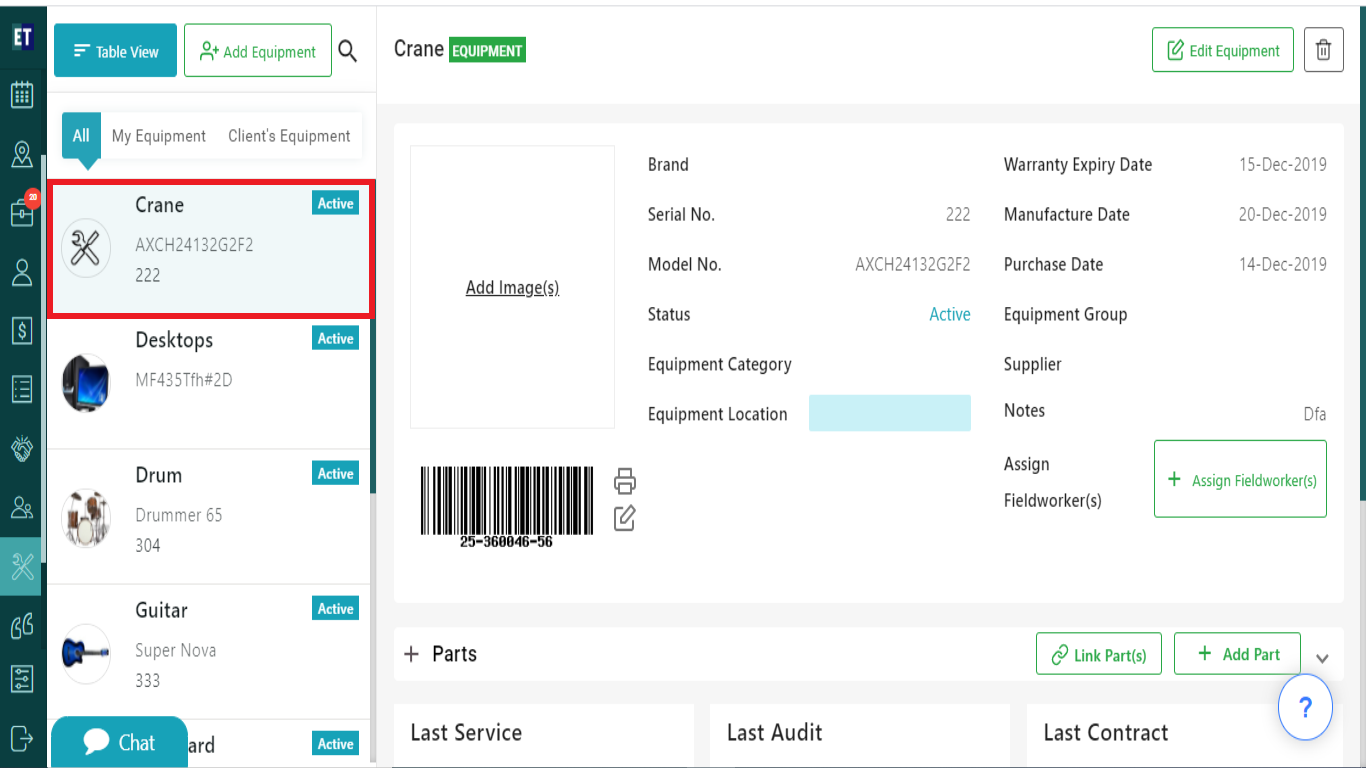Click the warranty date 15-Dec-2019
1366x768 pixels.
(1282, 164)
